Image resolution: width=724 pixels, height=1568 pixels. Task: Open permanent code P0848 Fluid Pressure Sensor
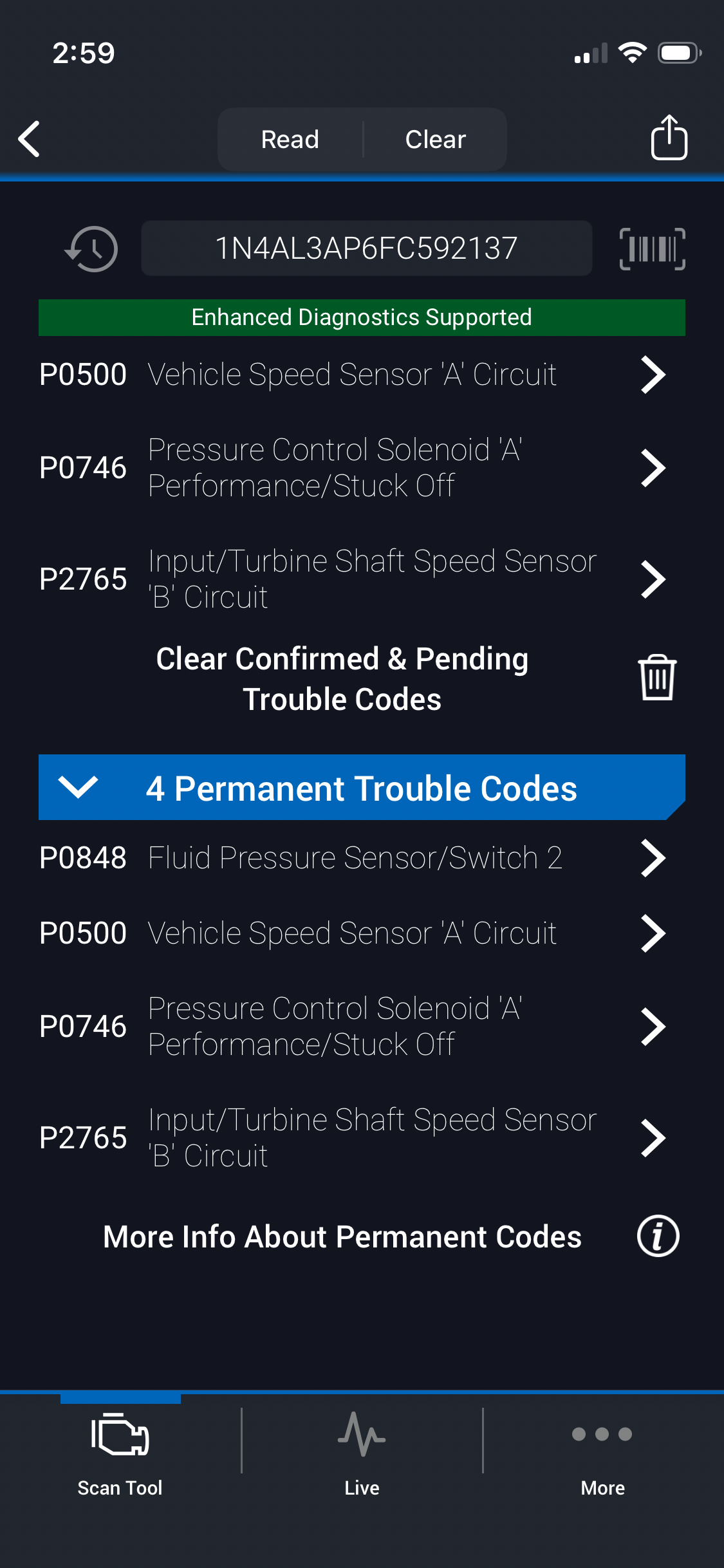point(351,858)
